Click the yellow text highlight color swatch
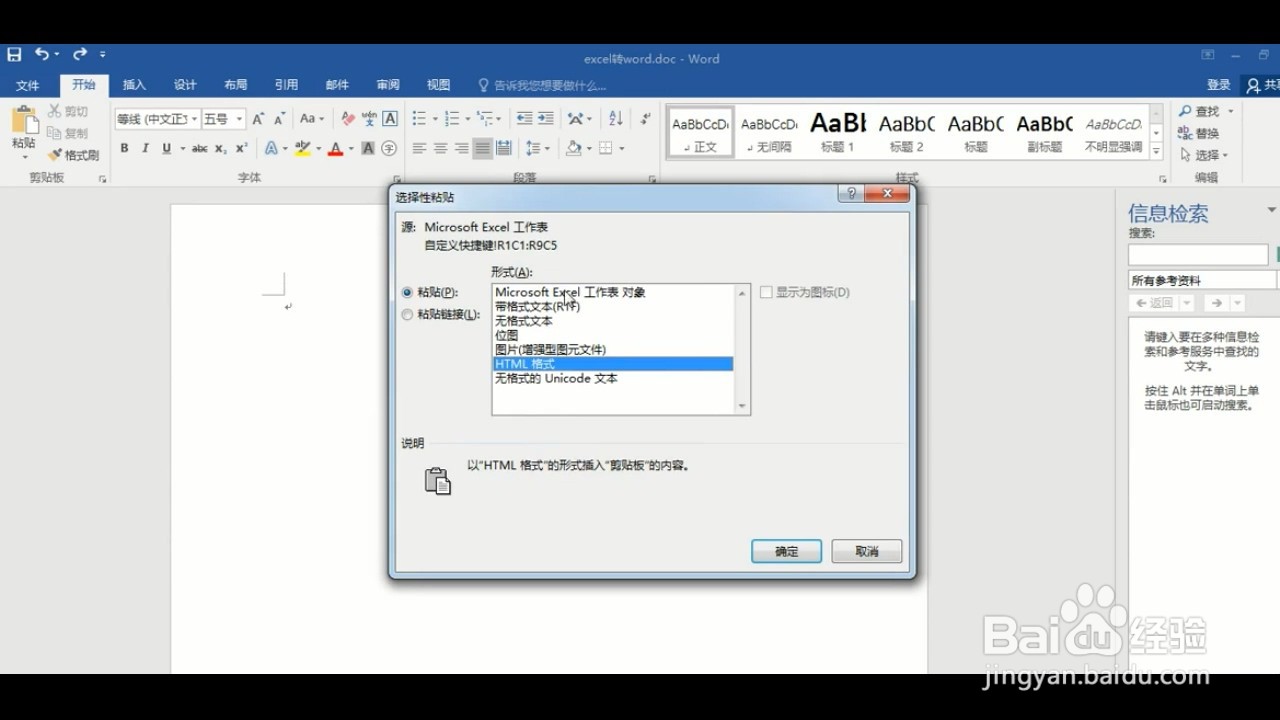This screenshot has height=720, width=1280. pyautogui.click(x=302, y=148)
